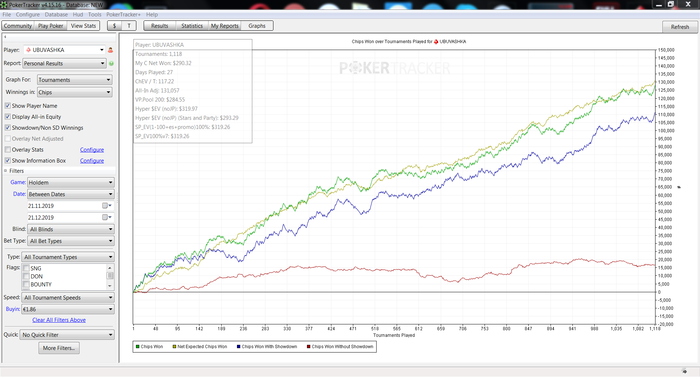The height and width of the screenshot is (377, 700).
Task: Click Clear All Filters Above link
Action: (59, 320)
